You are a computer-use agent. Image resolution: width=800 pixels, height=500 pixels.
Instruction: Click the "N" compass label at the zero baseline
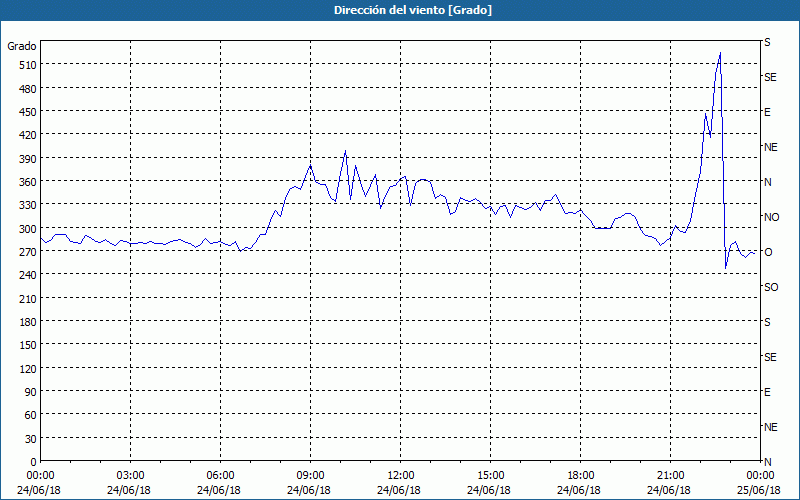click(x=767, y=462)
